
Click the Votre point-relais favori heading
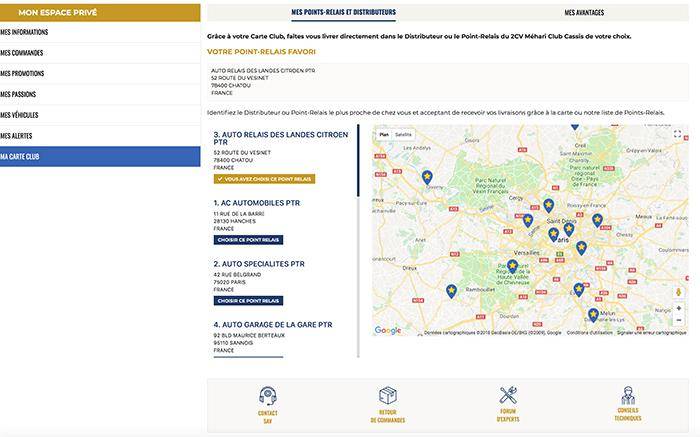[261, 52]
